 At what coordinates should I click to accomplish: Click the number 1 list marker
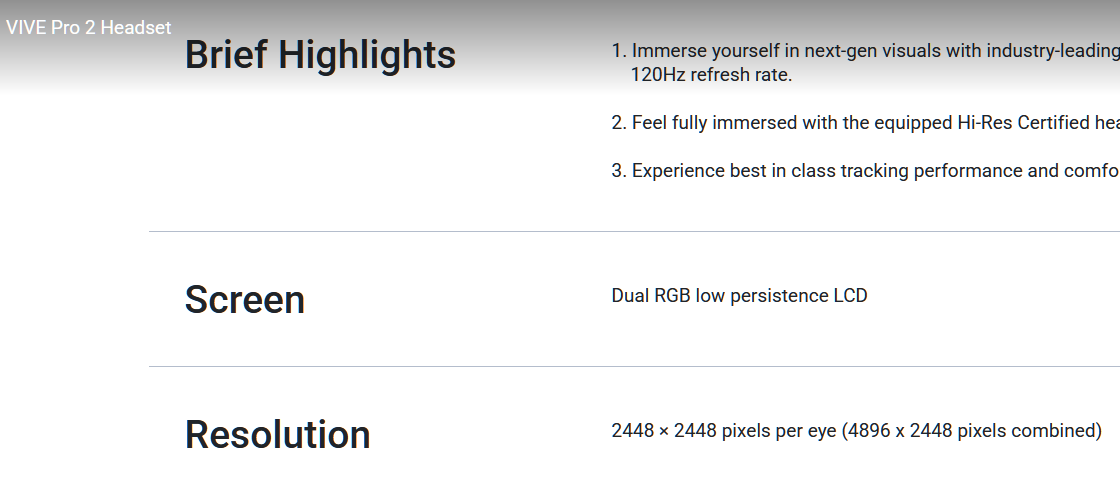[x=619, y=51]
